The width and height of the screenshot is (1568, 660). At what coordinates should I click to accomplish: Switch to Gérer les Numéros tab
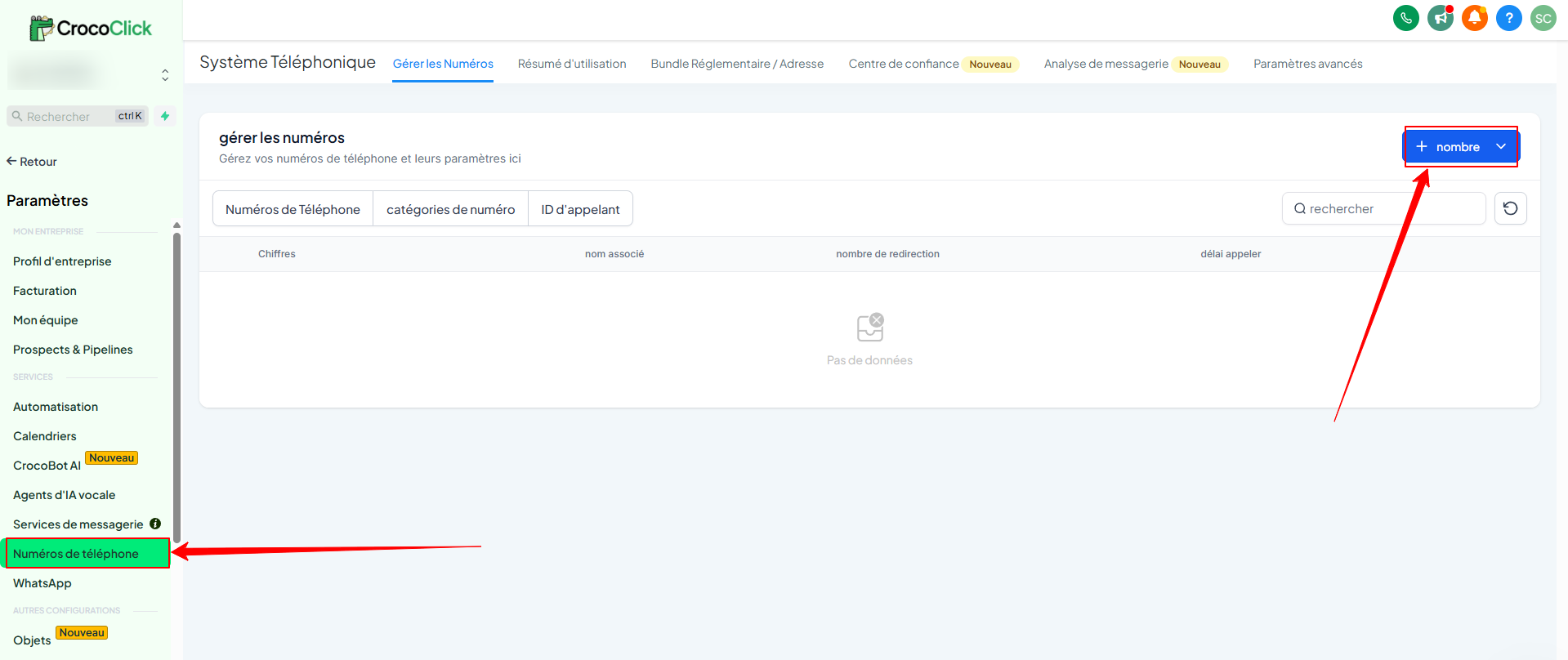[x=443, y=64]
